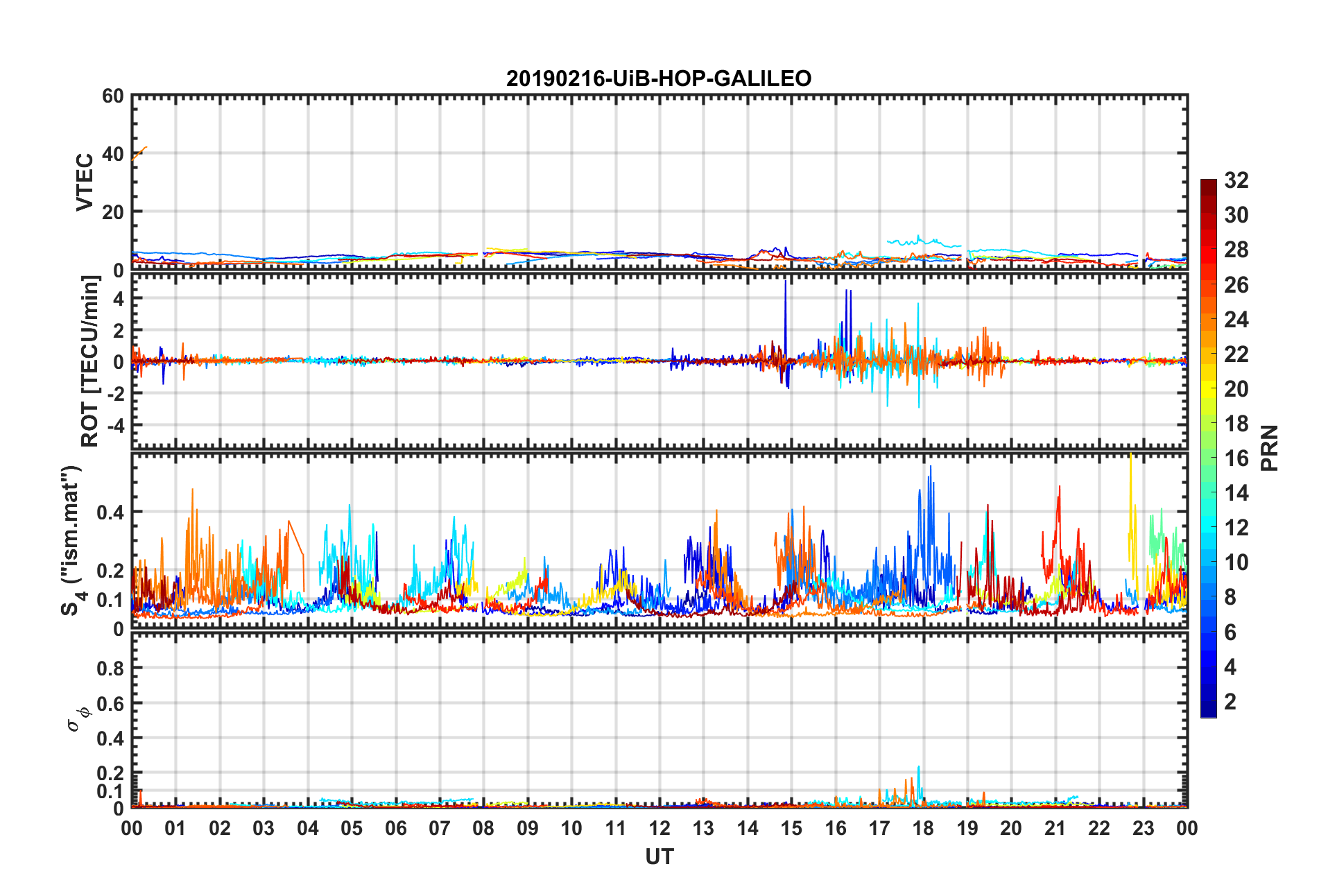The image size is (1319, 896).
Task: Click the PRN colorbar strip
Action: coord(1208,448)
